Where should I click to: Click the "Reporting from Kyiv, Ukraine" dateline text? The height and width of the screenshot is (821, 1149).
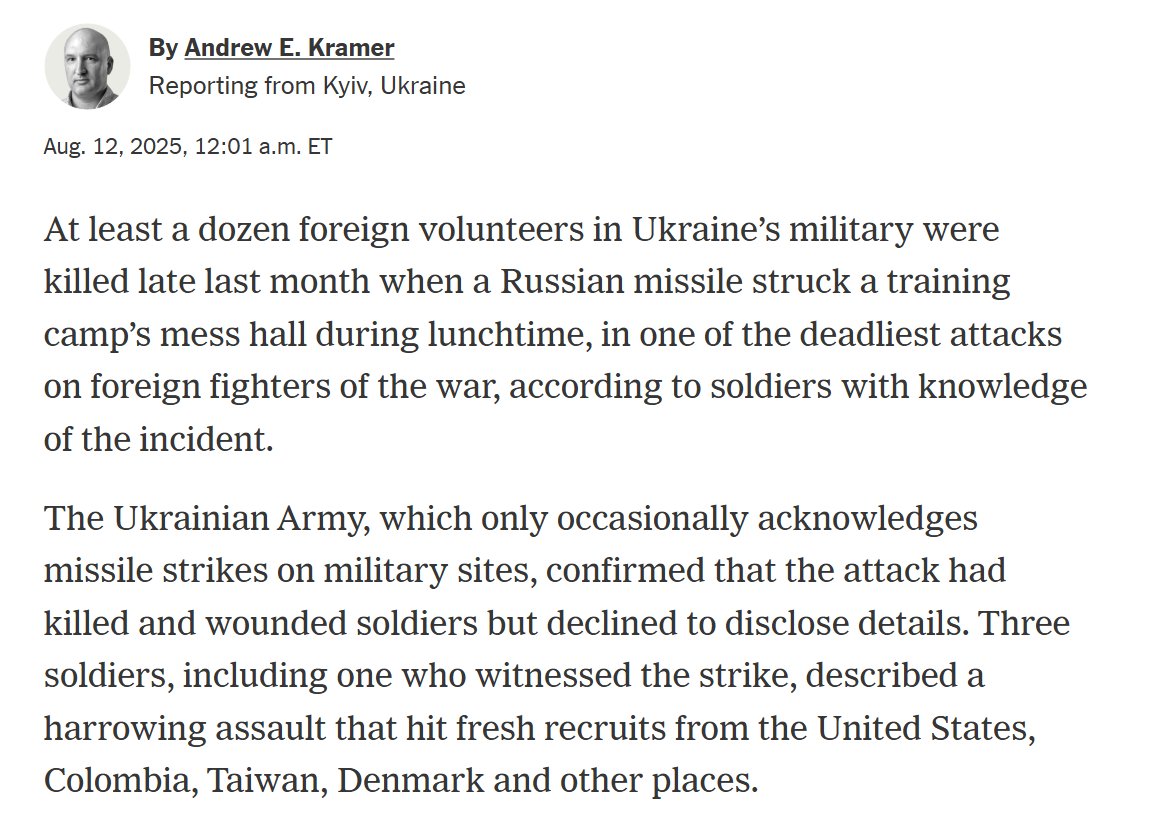click(x=307, y=86)
